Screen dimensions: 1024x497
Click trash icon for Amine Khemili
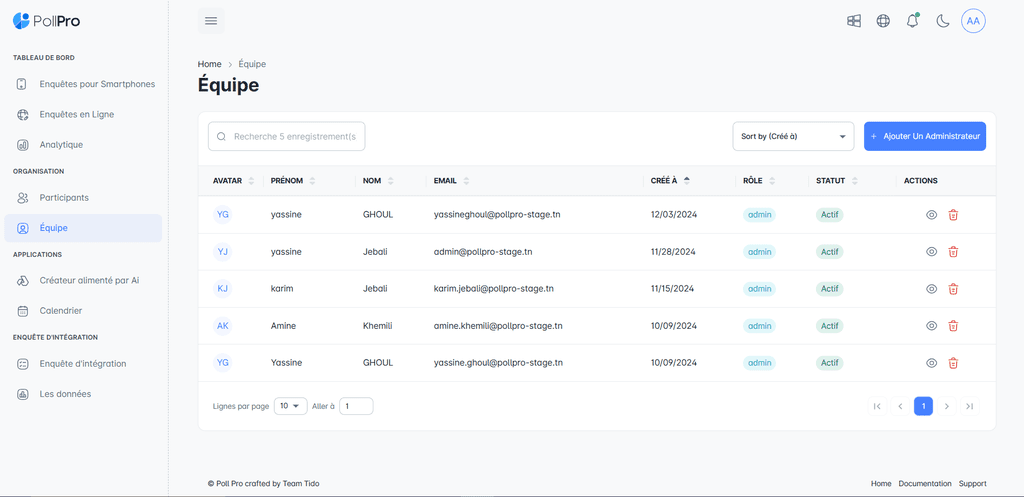[x=953, y=326]
